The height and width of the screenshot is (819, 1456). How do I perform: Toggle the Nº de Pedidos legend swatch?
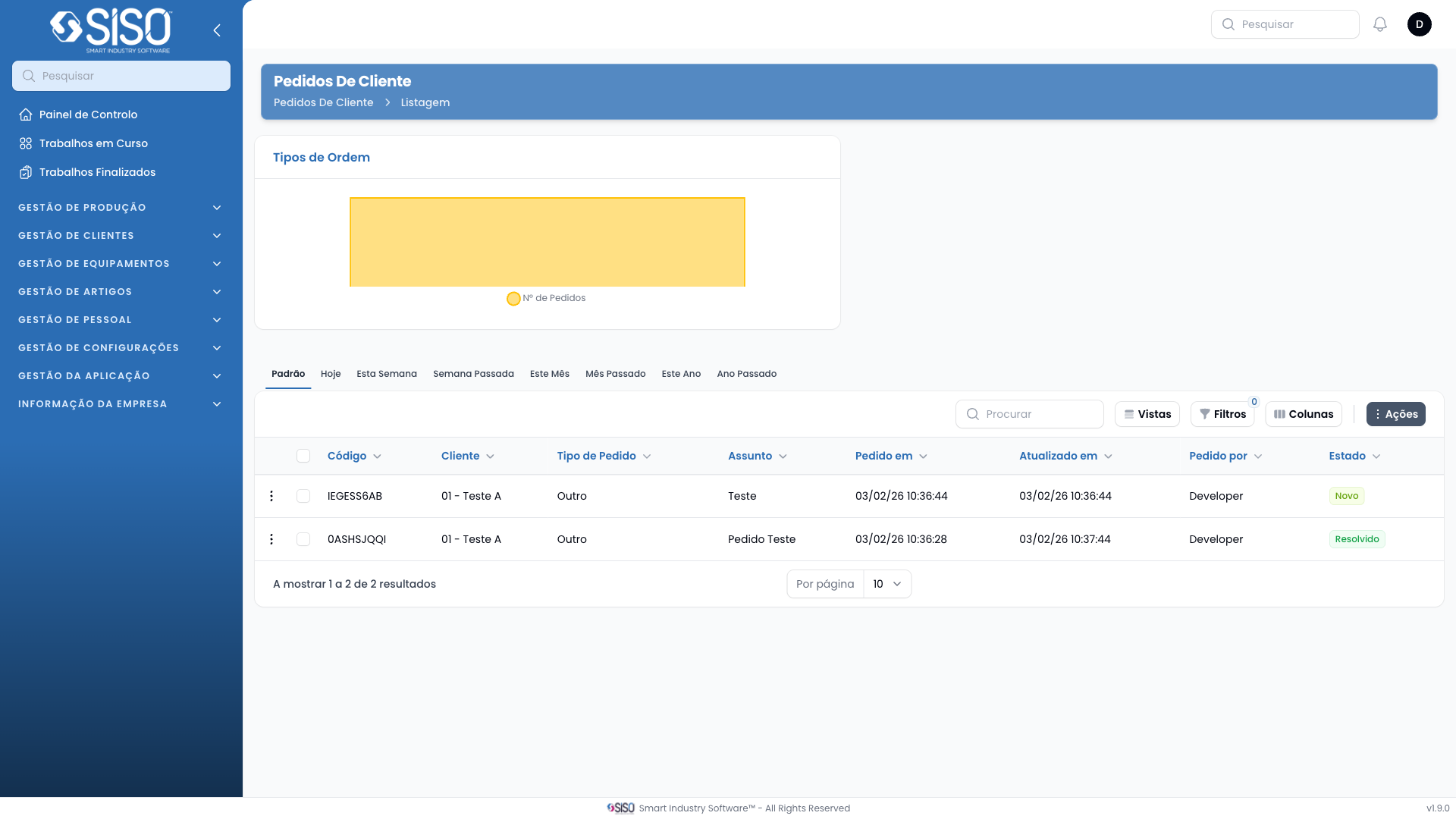pyautogui.click(x=513, y=299)
